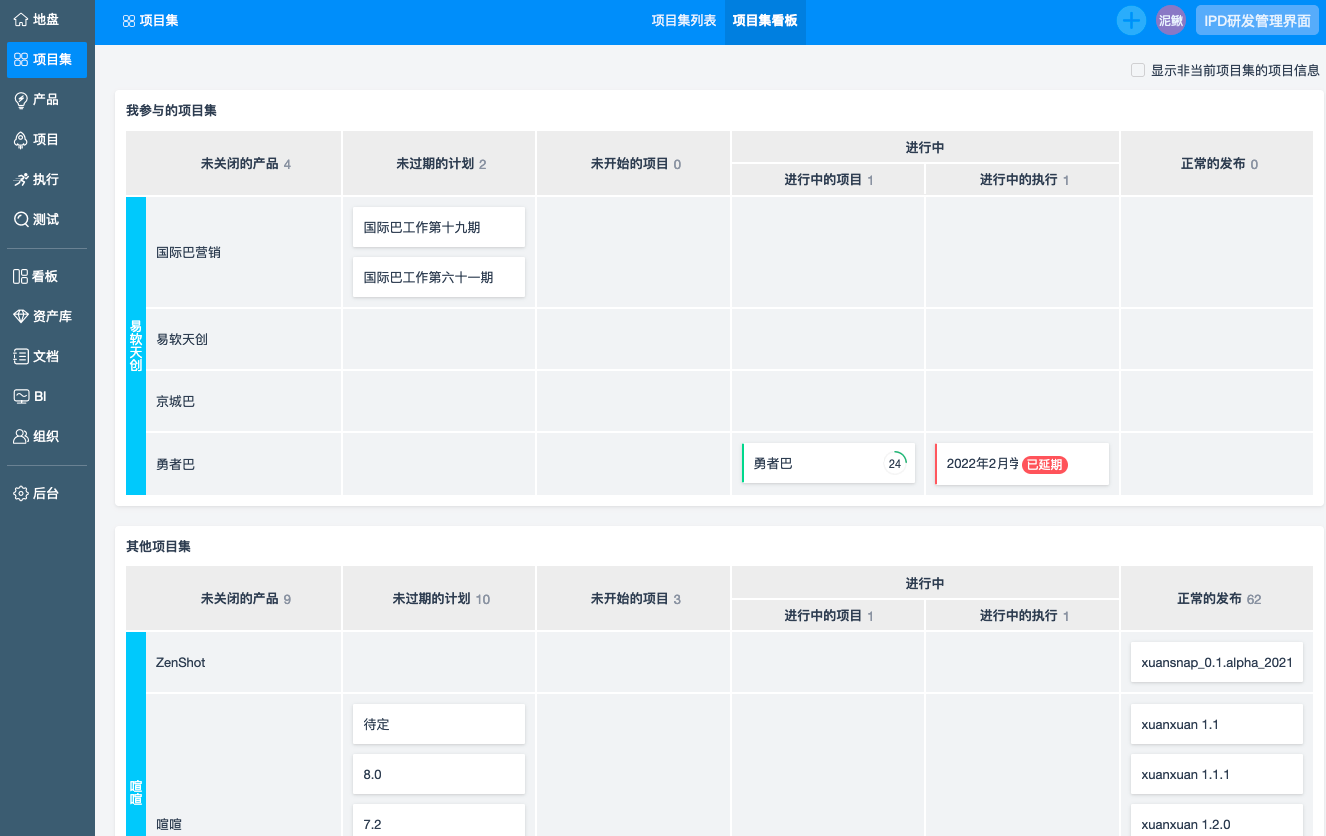Open the 资产库 diamond icon

pos(21,316)
